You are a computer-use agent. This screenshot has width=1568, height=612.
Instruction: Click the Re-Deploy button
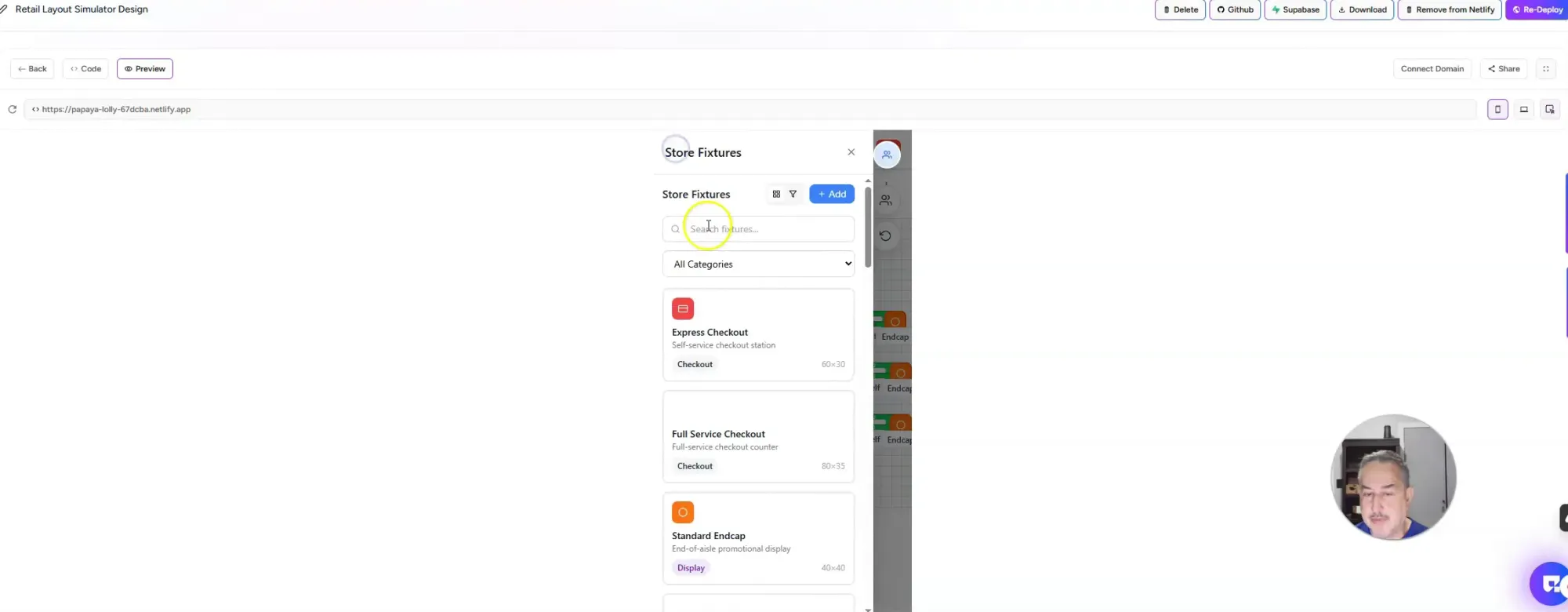(x=1537, y=9)
